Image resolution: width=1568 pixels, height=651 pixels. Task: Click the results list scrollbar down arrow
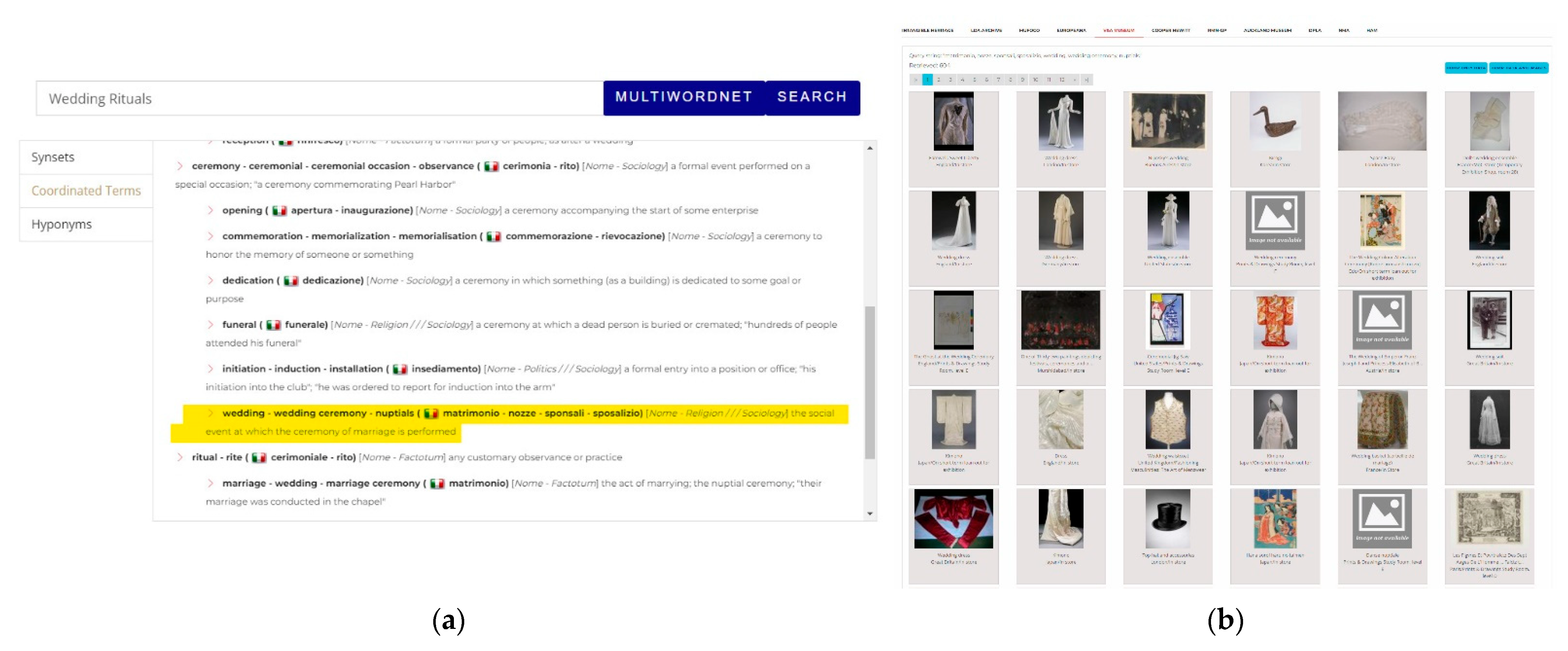(870, 513)
